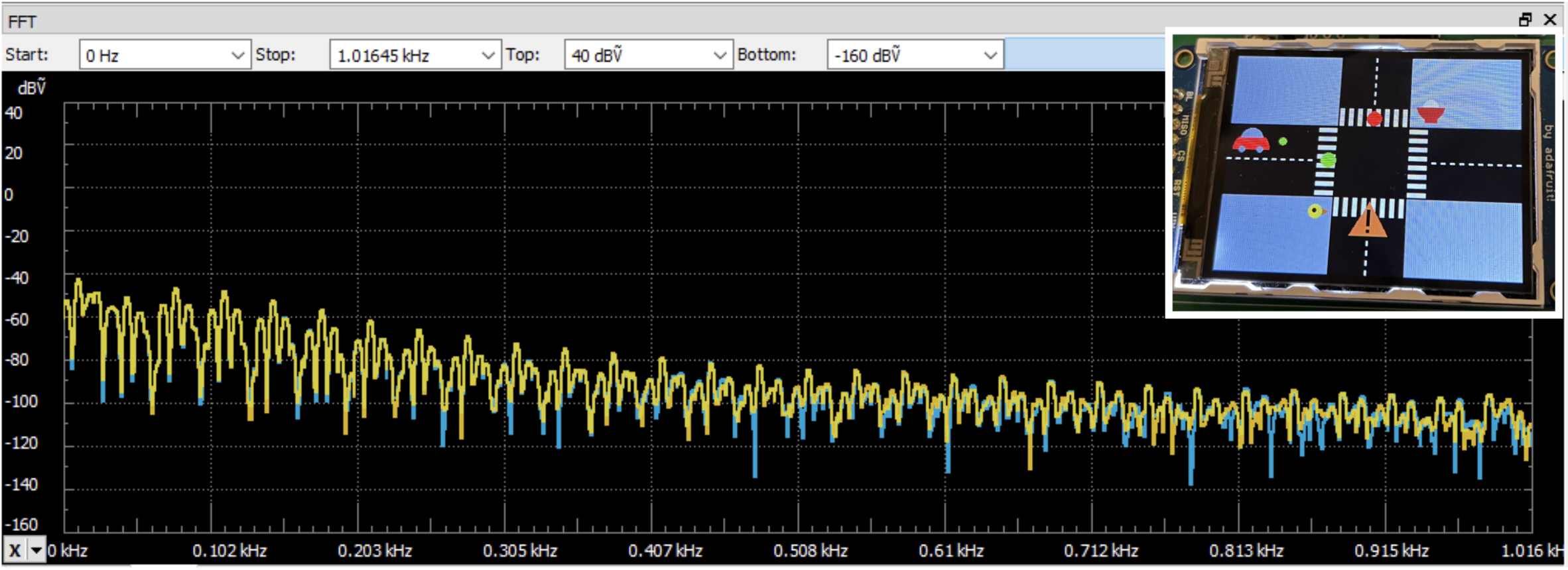This screenshot has width=1568, height=570.
Task: Click into the Stop field showing 1.01645 kHz
Action: click(x=405, y=55)
